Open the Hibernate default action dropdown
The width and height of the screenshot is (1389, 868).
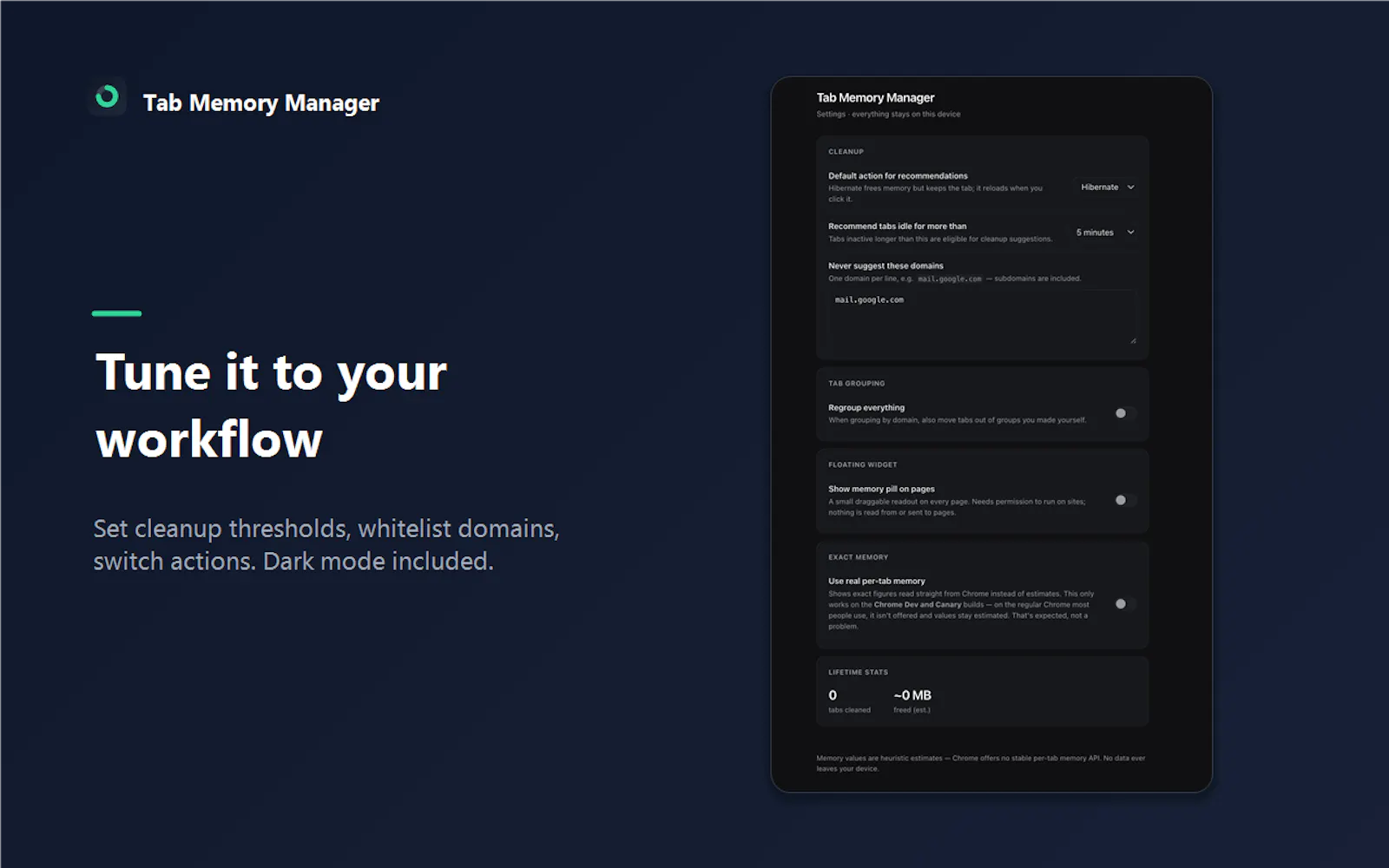click(1107, 187)
